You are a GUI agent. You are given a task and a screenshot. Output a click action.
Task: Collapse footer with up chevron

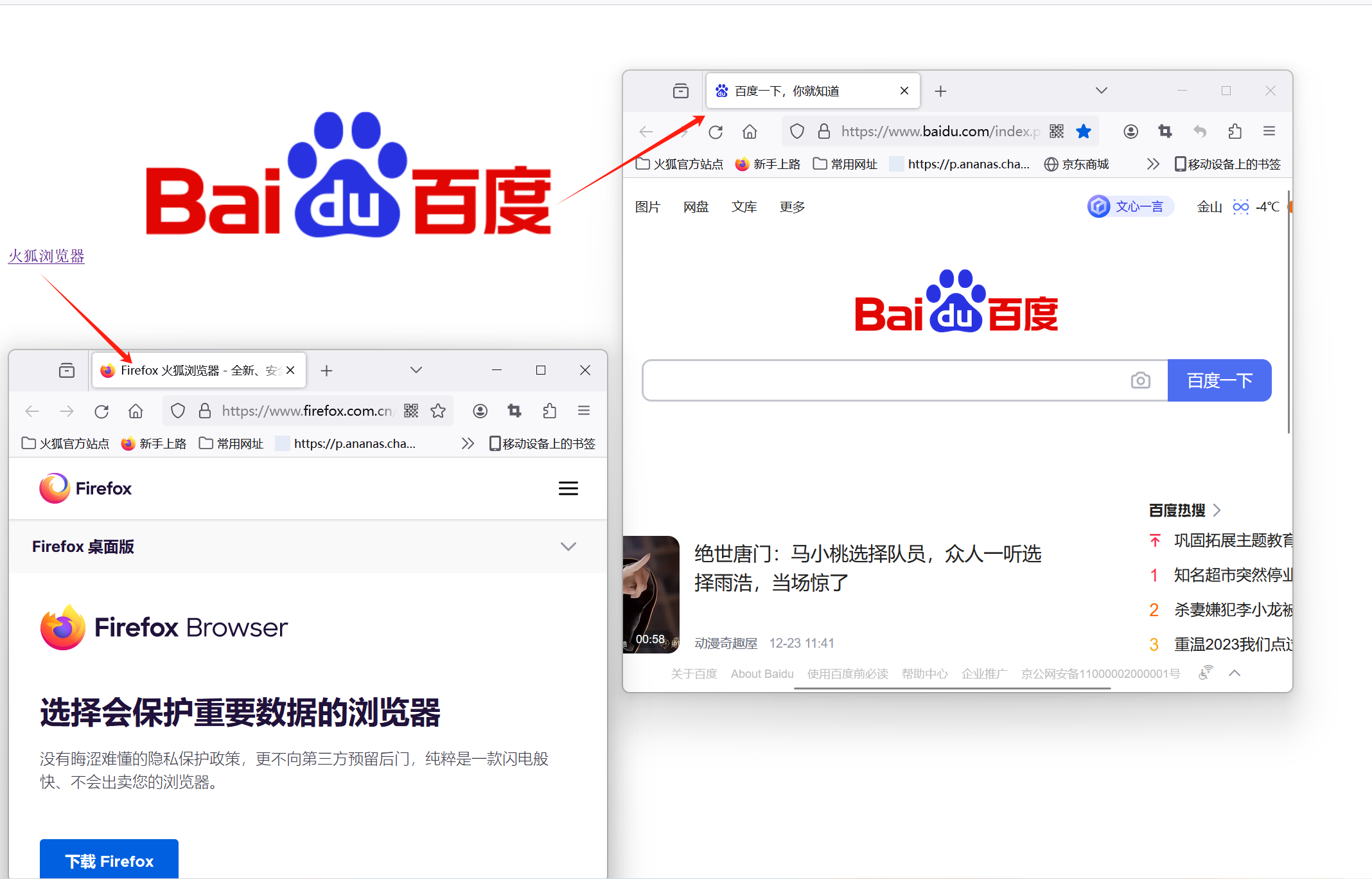coord(1235,673)
